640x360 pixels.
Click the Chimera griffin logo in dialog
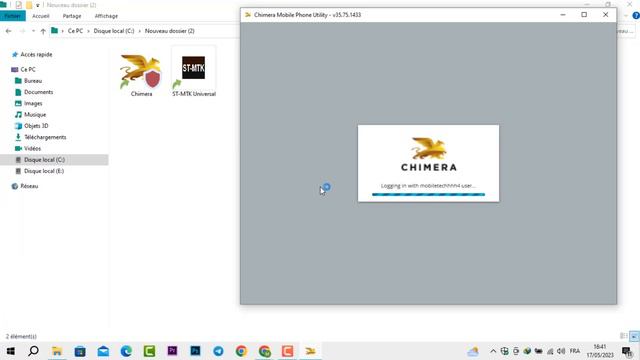point(428,148)
